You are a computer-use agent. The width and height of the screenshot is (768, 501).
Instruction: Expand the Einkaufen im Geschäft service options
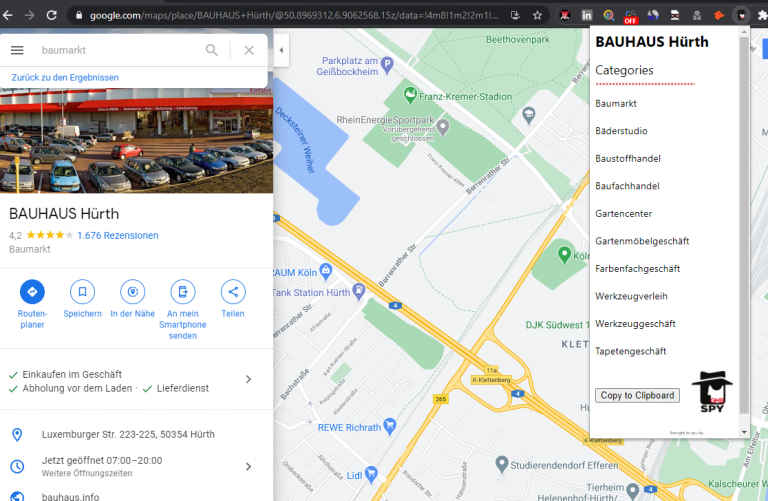(x=248, y=379)
